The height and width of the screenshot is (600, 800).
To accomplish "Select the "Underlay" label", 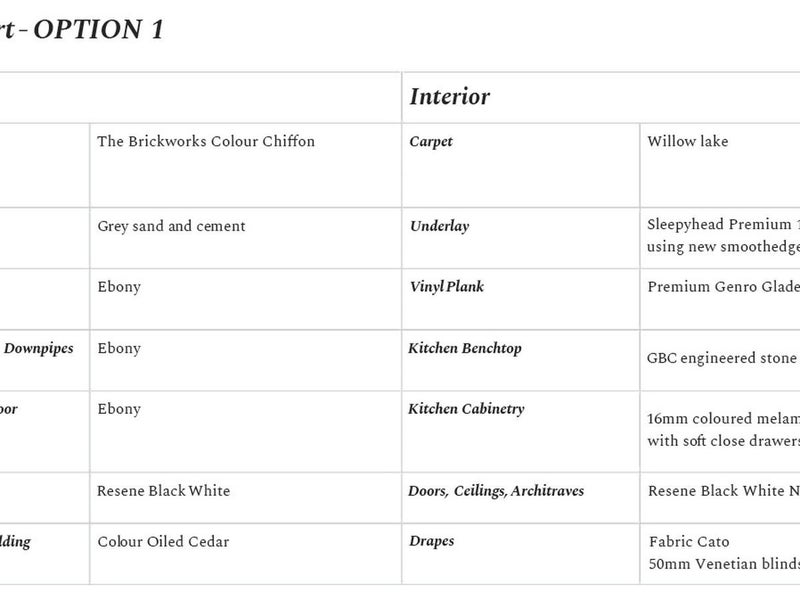I will point(439,227).
